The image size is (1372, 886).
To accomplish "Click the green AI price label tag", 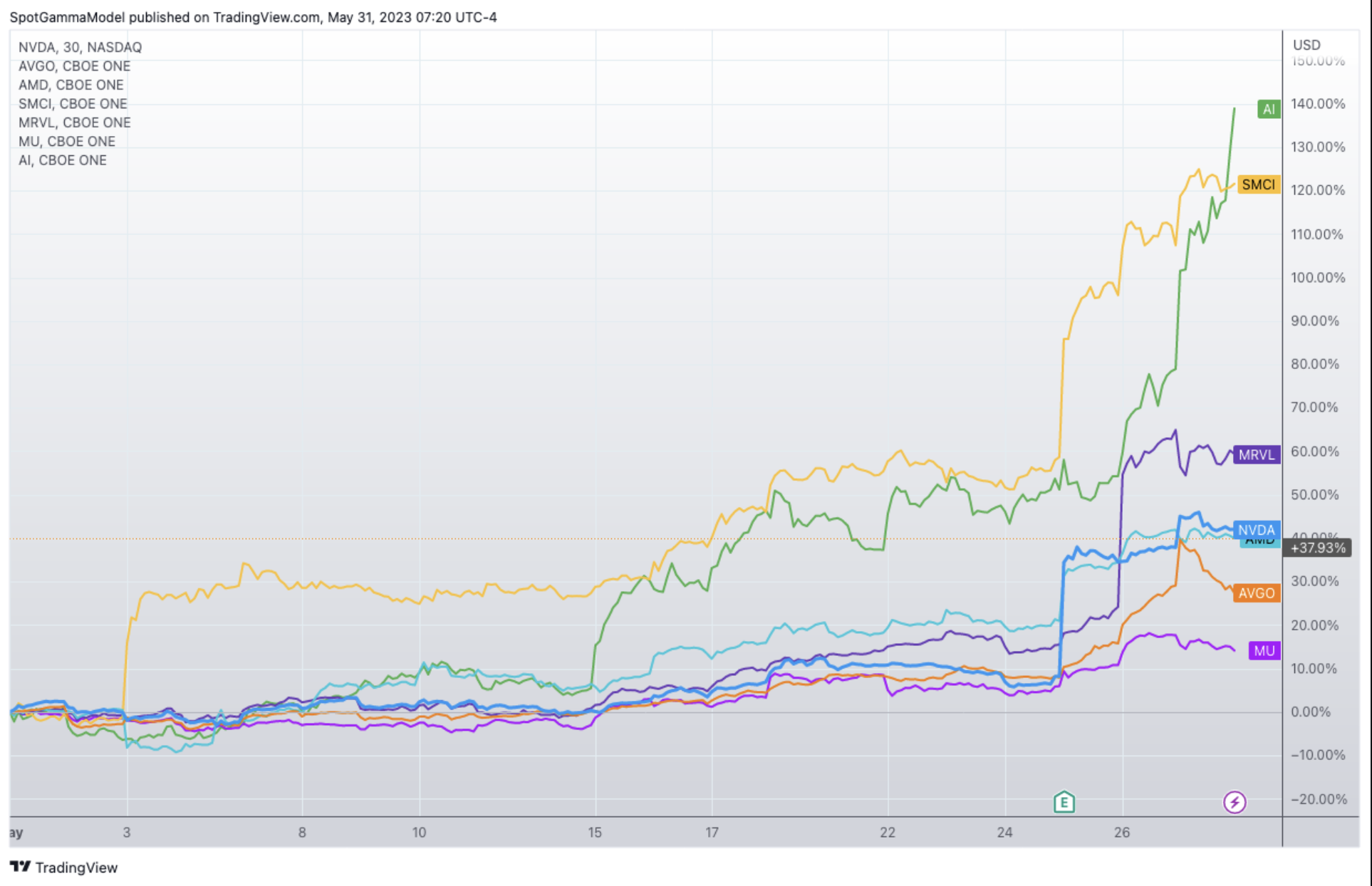I will [1269, 109].
